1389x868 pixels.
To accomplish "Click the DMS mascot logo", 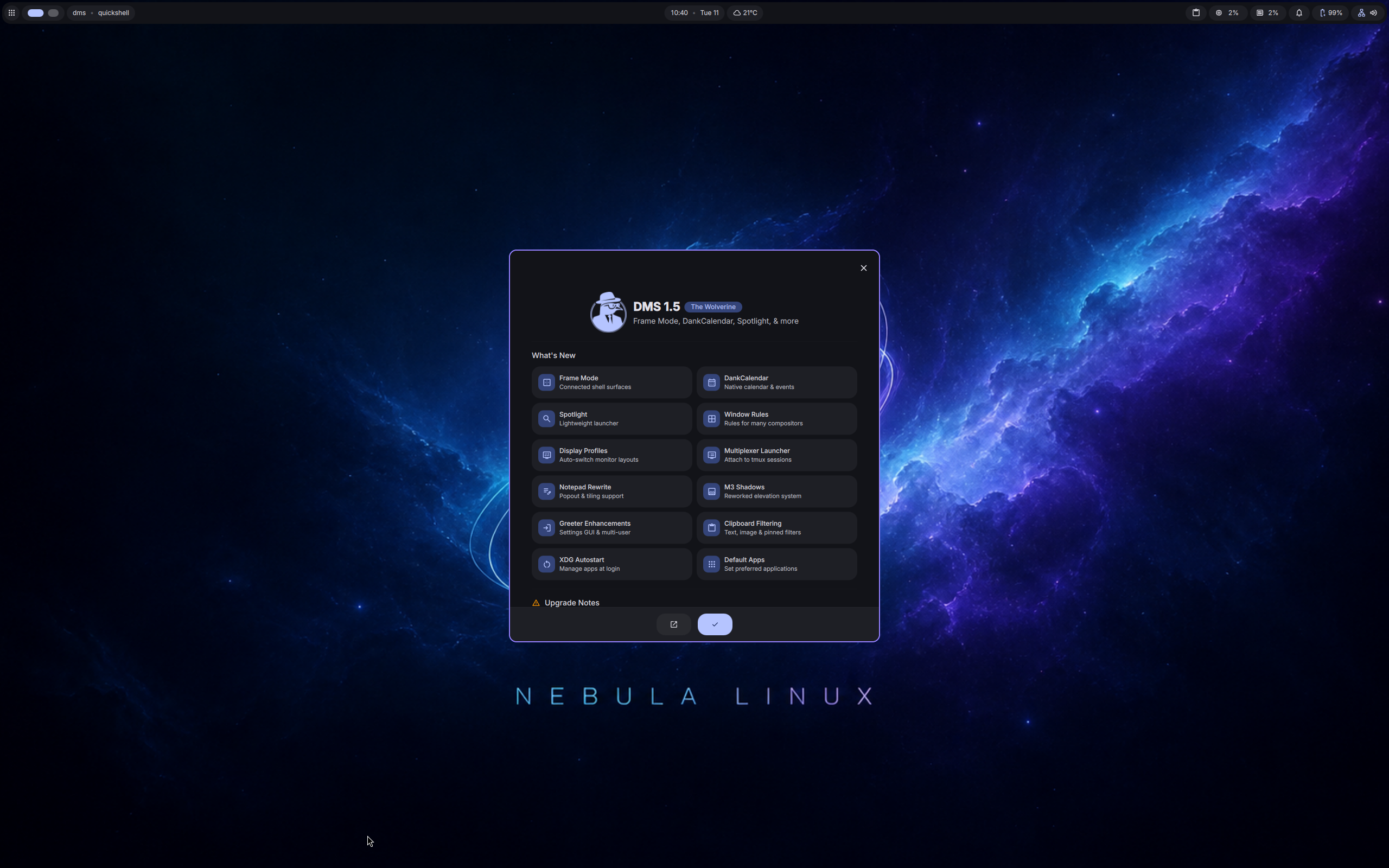I will click(x=608, y=312).
